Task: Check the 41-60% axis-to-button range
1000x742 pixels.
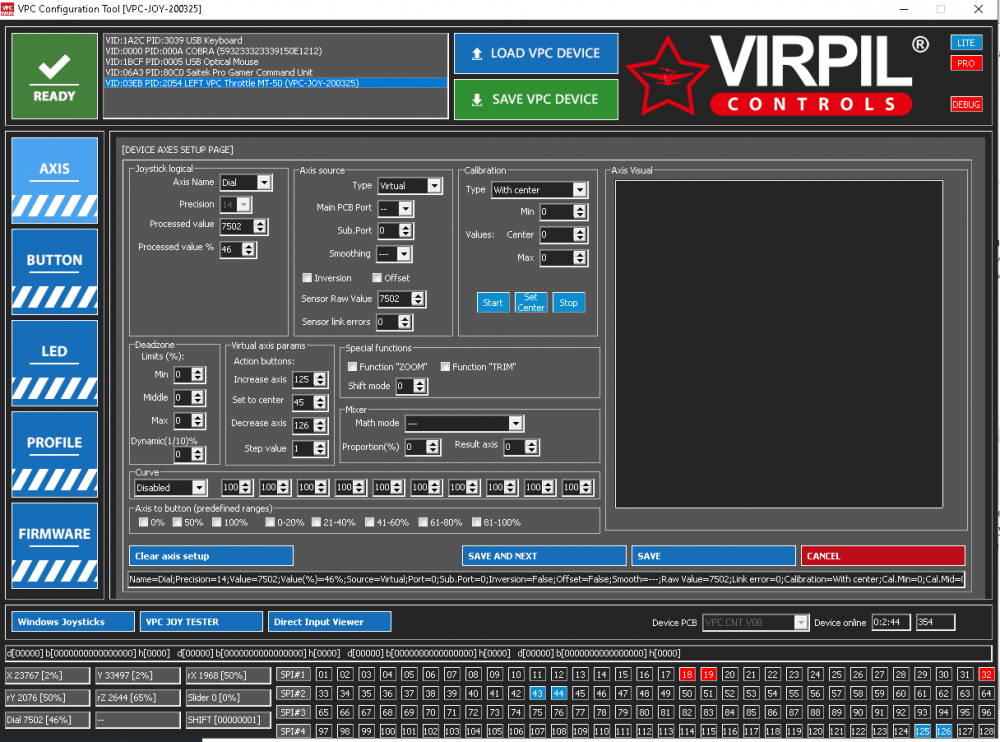Action: [370, 522]
